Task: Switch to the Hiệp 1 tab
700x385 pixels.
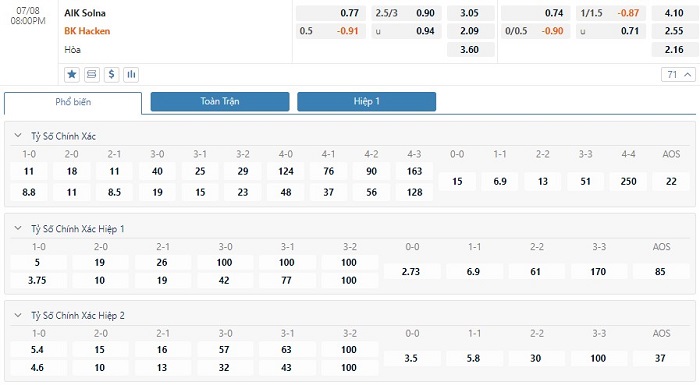Action: click(367, 101)
